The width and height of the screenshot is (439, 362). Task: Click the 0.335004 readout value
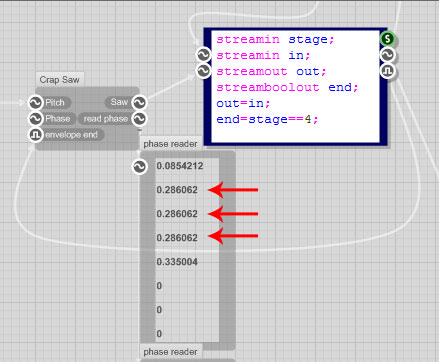177,262
